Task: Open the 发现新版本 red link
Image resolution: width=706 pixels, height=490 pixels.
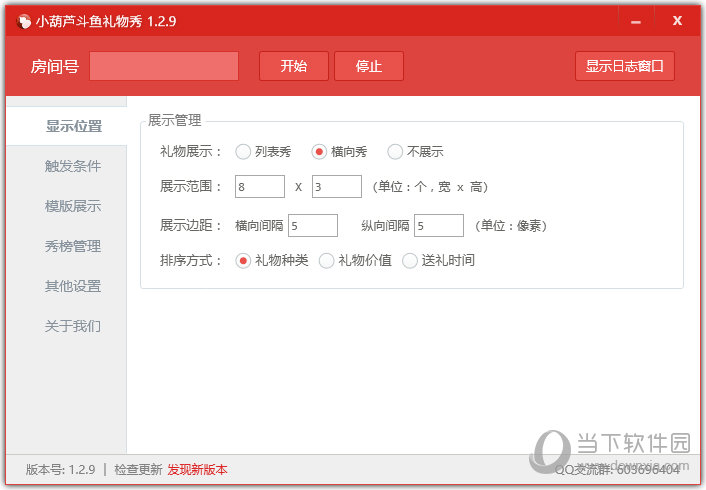Action: (197, 470)
